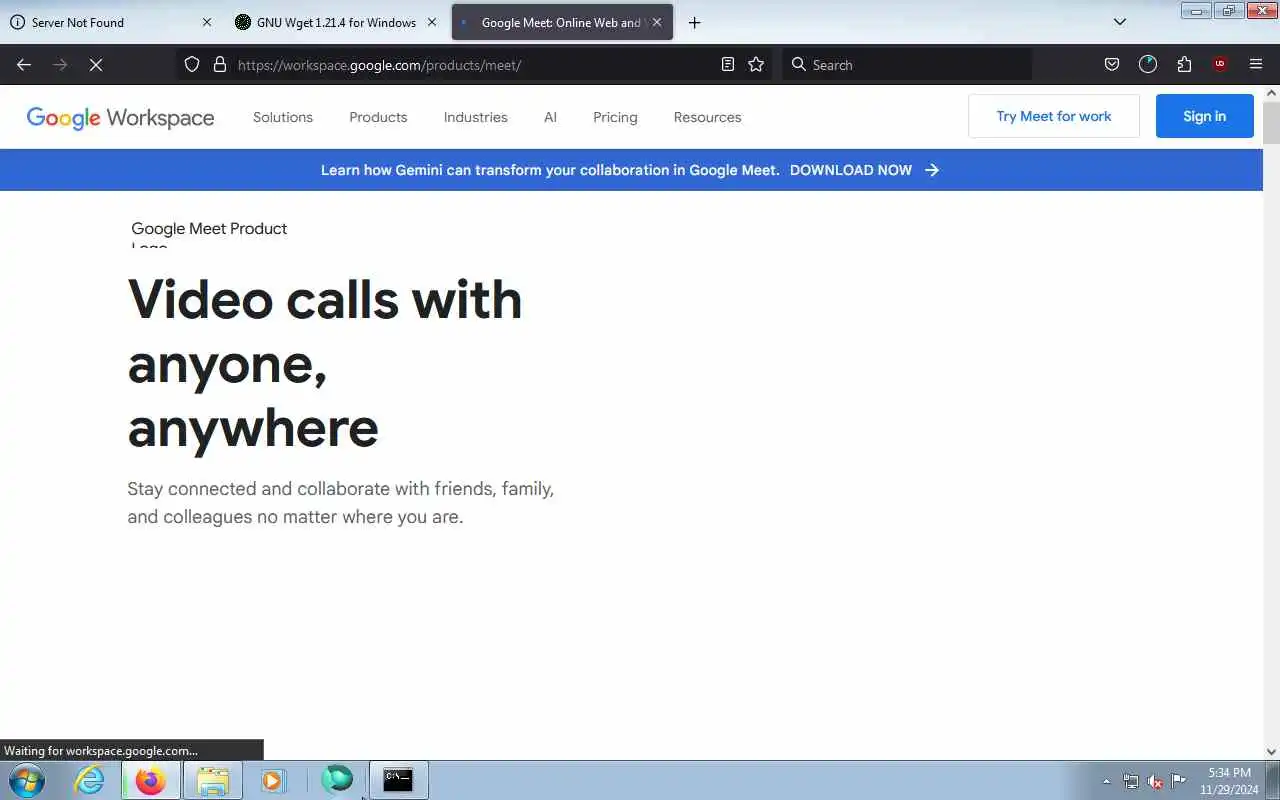The width and height of the screenshot is (1280, 800).
Task: Click the network tray icon
Action: tap(1131, 781)
